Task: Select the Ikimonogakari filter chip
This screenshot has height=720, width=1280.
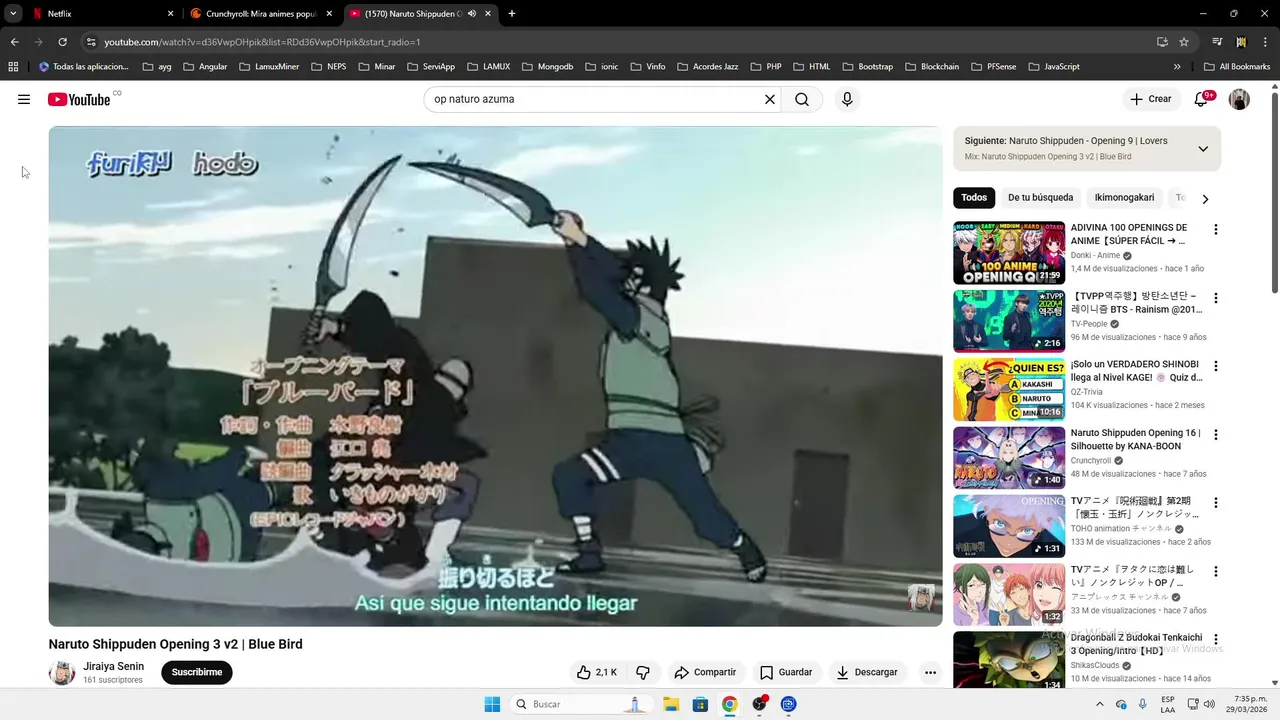Action: (1124, 198)
